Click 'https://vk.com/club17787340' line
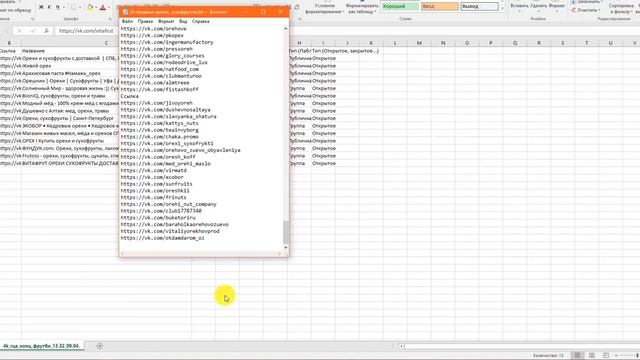 tap(161, 211)
